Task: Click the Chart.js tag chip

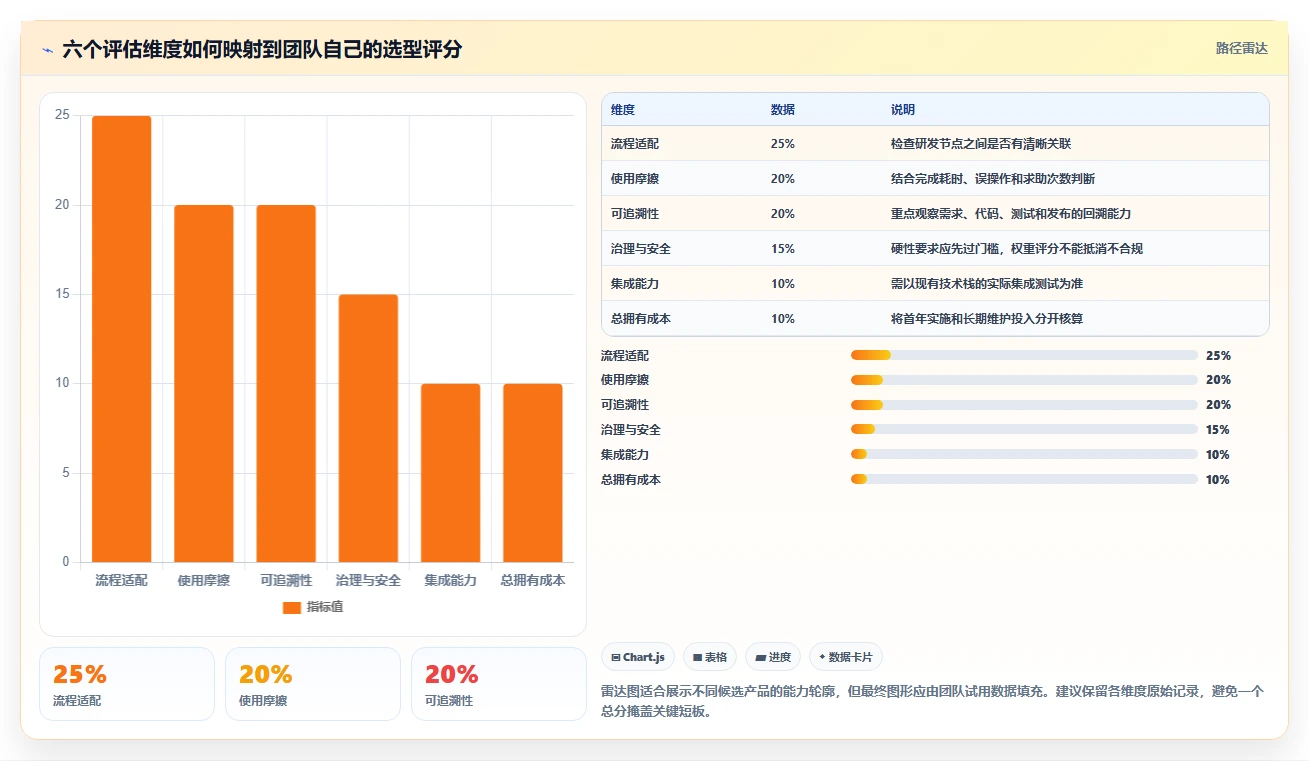Action: [x=638, y=657]
